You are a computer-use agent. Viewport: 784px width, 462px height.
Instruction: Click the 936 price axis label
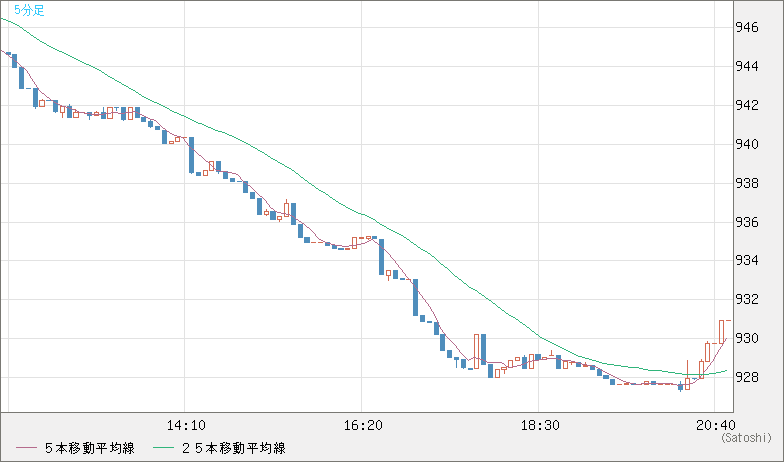746,222
